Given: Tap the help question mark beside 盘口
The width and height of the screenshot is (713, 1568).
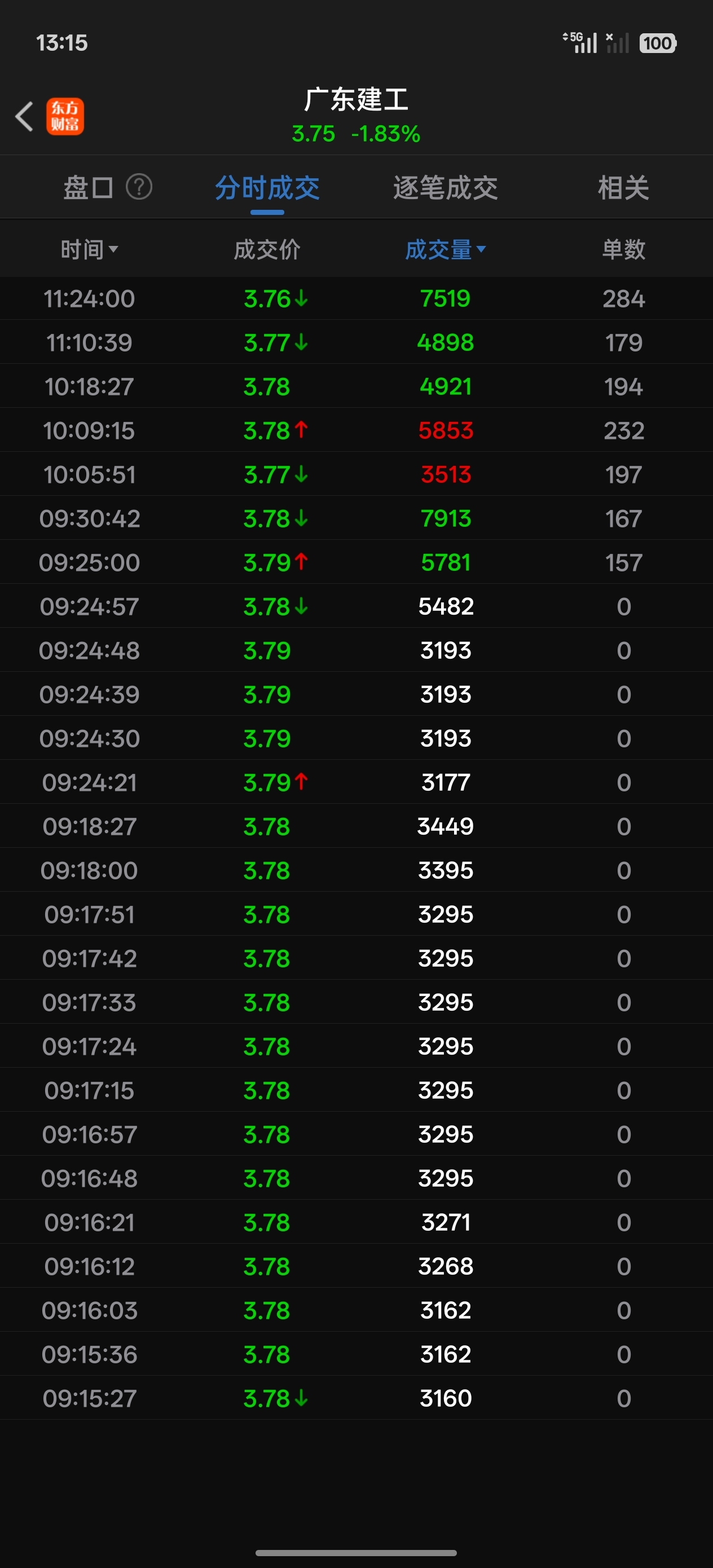Looking at the screenshot, I should tap(139, 187).
